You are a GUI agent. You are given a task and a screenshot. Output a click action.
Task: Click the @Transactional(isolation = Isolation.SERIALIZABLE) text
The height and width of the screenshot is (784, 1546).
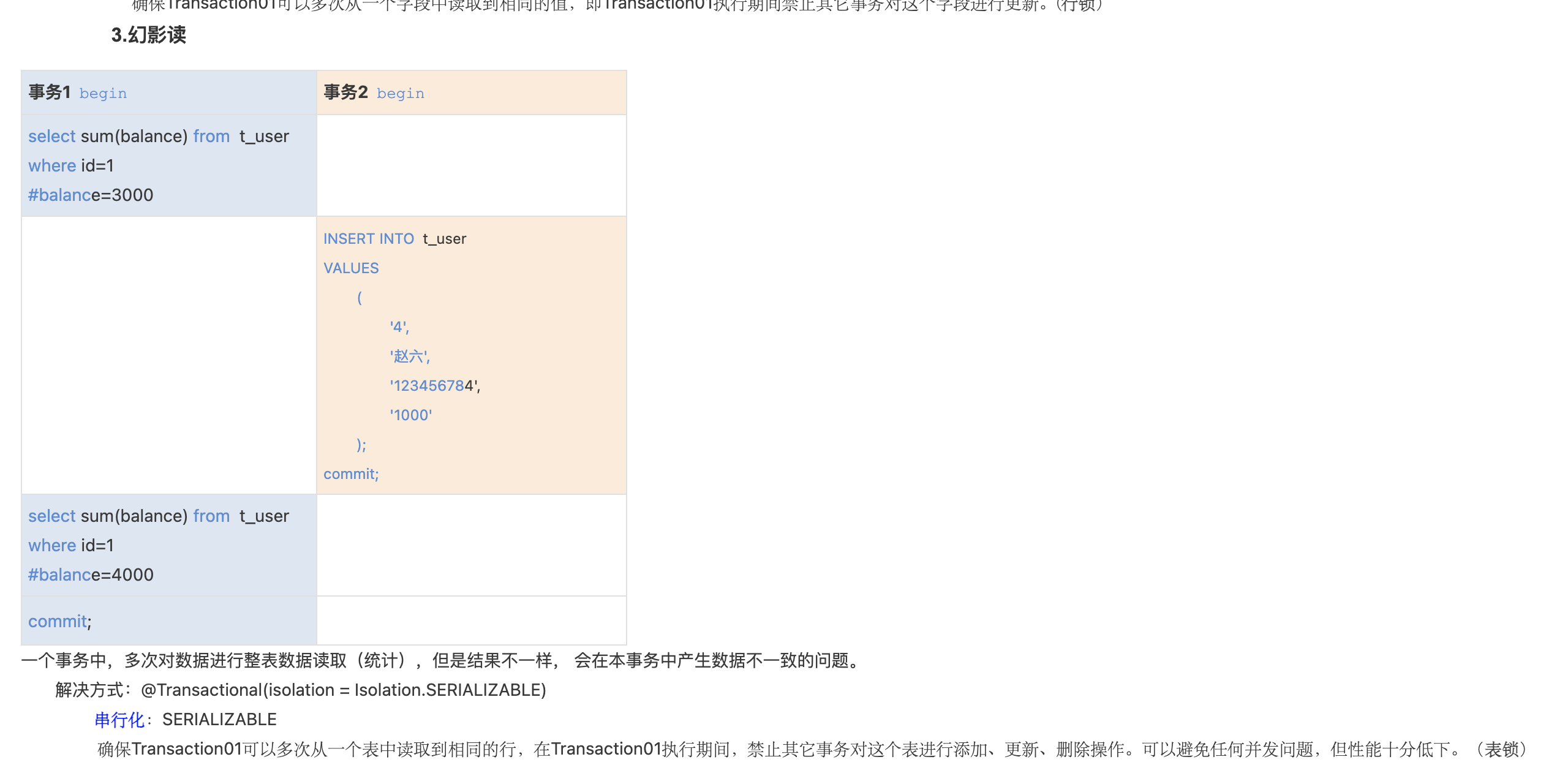click(343, 690)
